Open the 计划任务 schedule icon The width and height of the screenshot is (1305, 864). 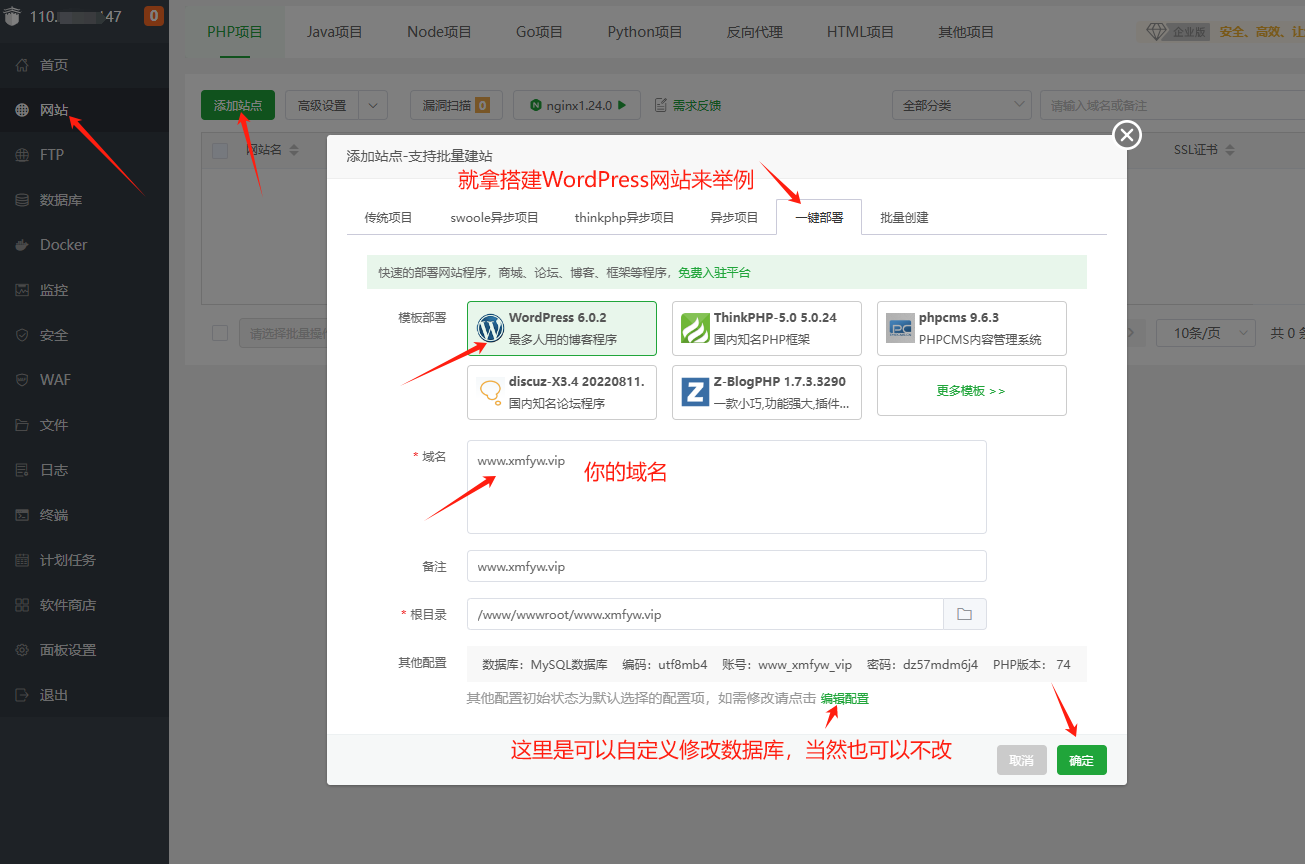(x=22, y=560)
